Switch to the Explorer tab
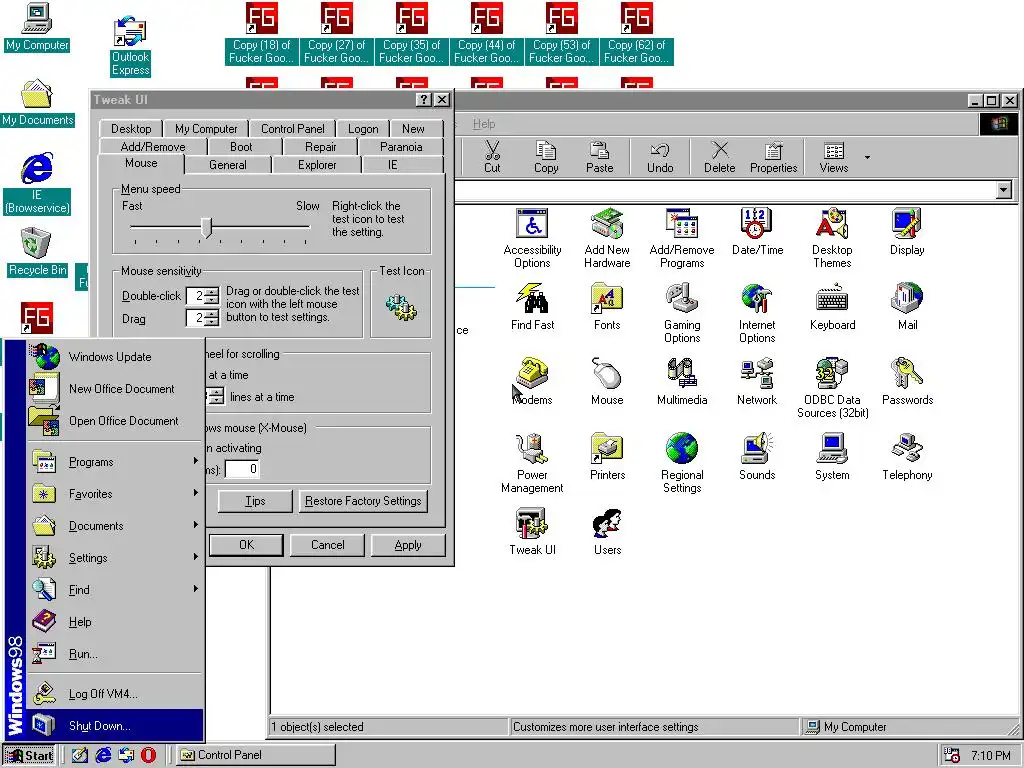This screenshot has width=1024, height=768. pos(317,165)
